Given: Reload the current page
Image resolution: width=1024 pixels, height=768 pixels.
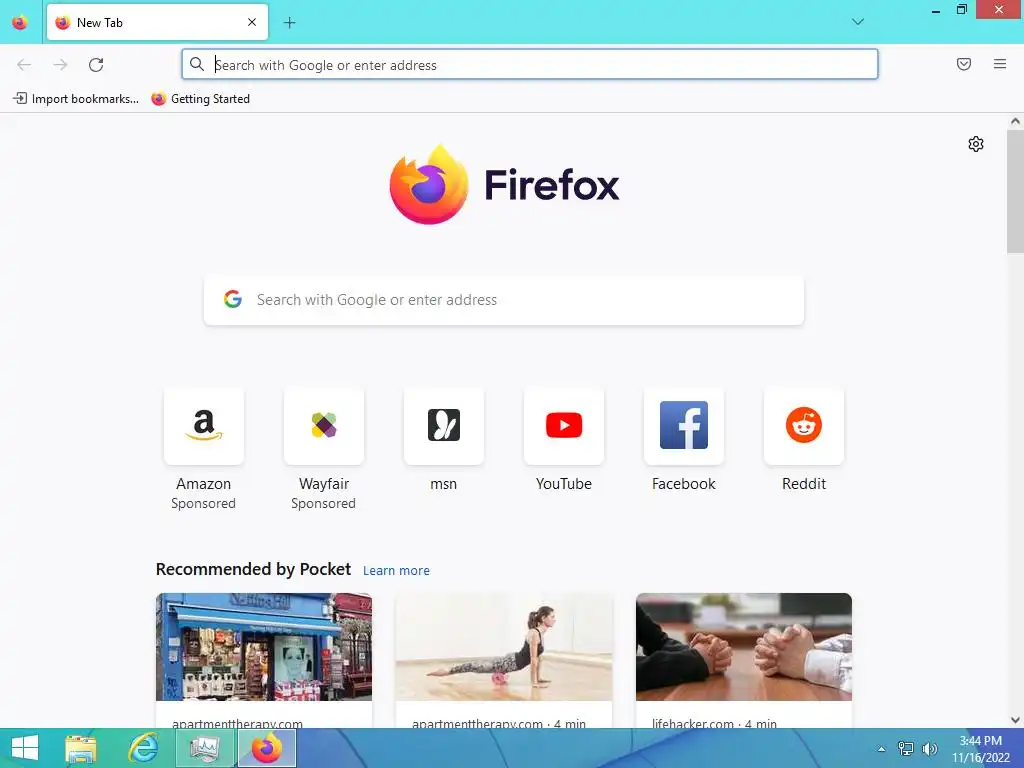Looking at the screenshot, I should (96, 65).
